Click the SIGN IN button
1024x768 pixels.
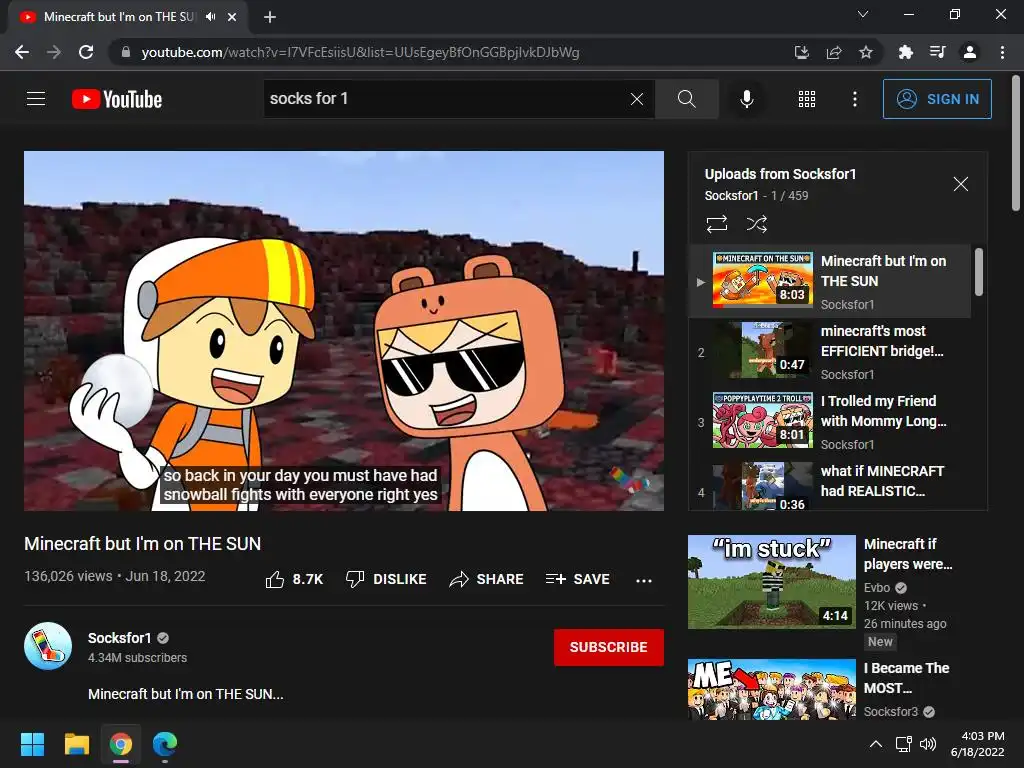tap(937, 99)
